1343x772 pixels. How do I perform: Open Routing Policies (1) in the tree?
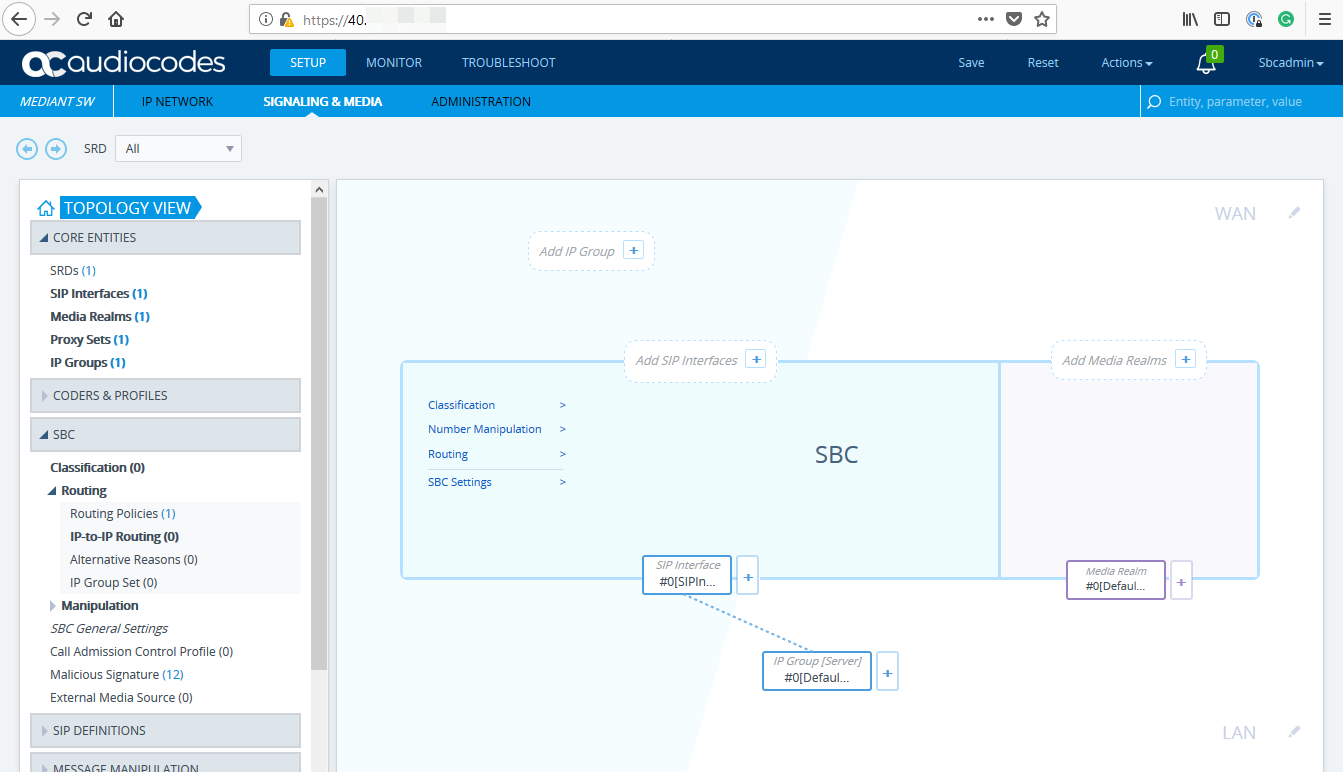tap(123, 514)
